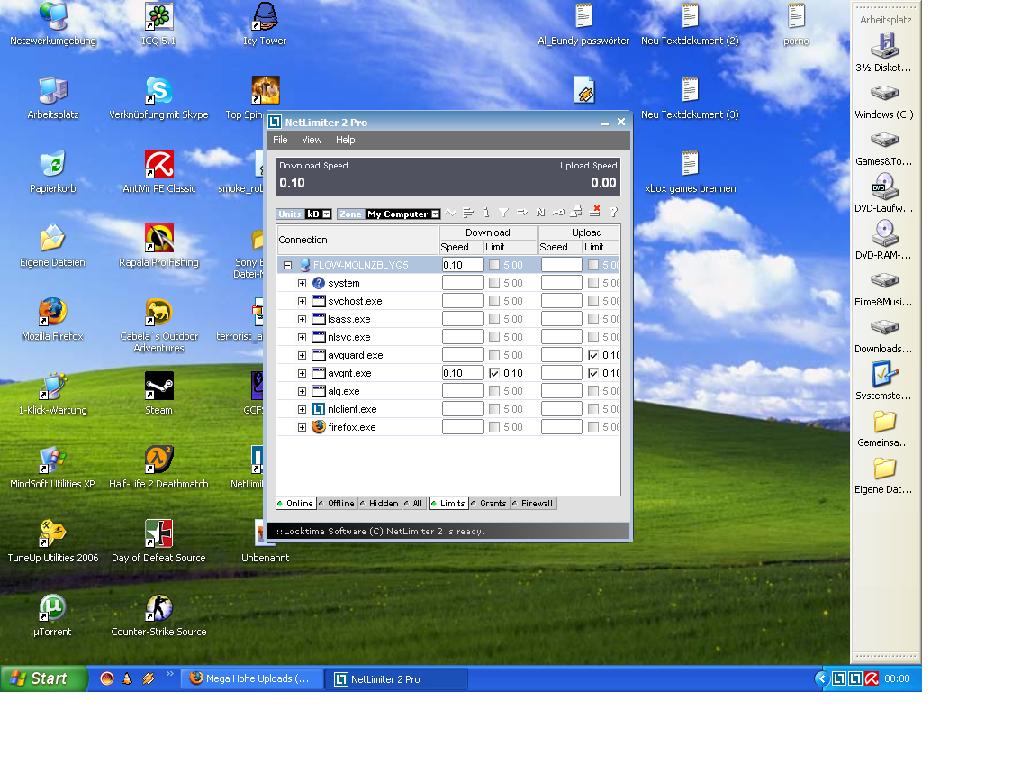Image resolution: width=1024 pixels, height=768 pixels.
Task: Click the Start button
Action: click(44, 679)
